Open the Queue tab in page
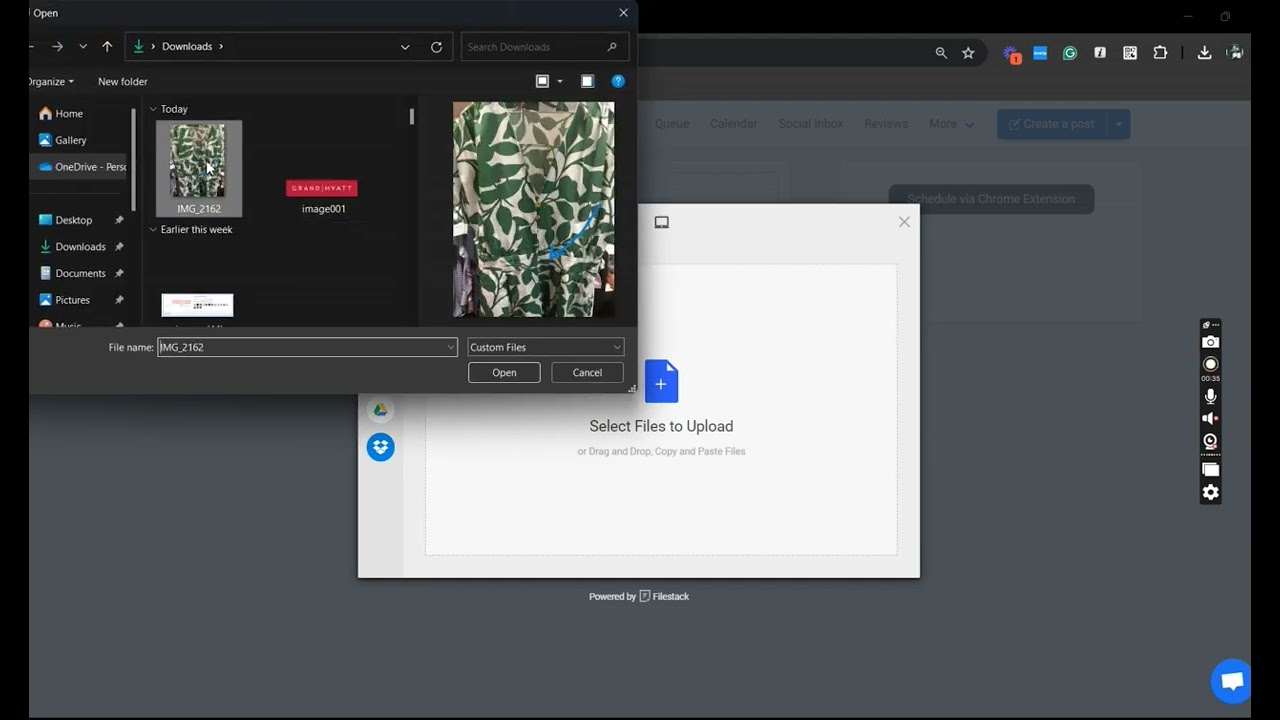The image size is (1280, 720). click(x=672, y=124)
